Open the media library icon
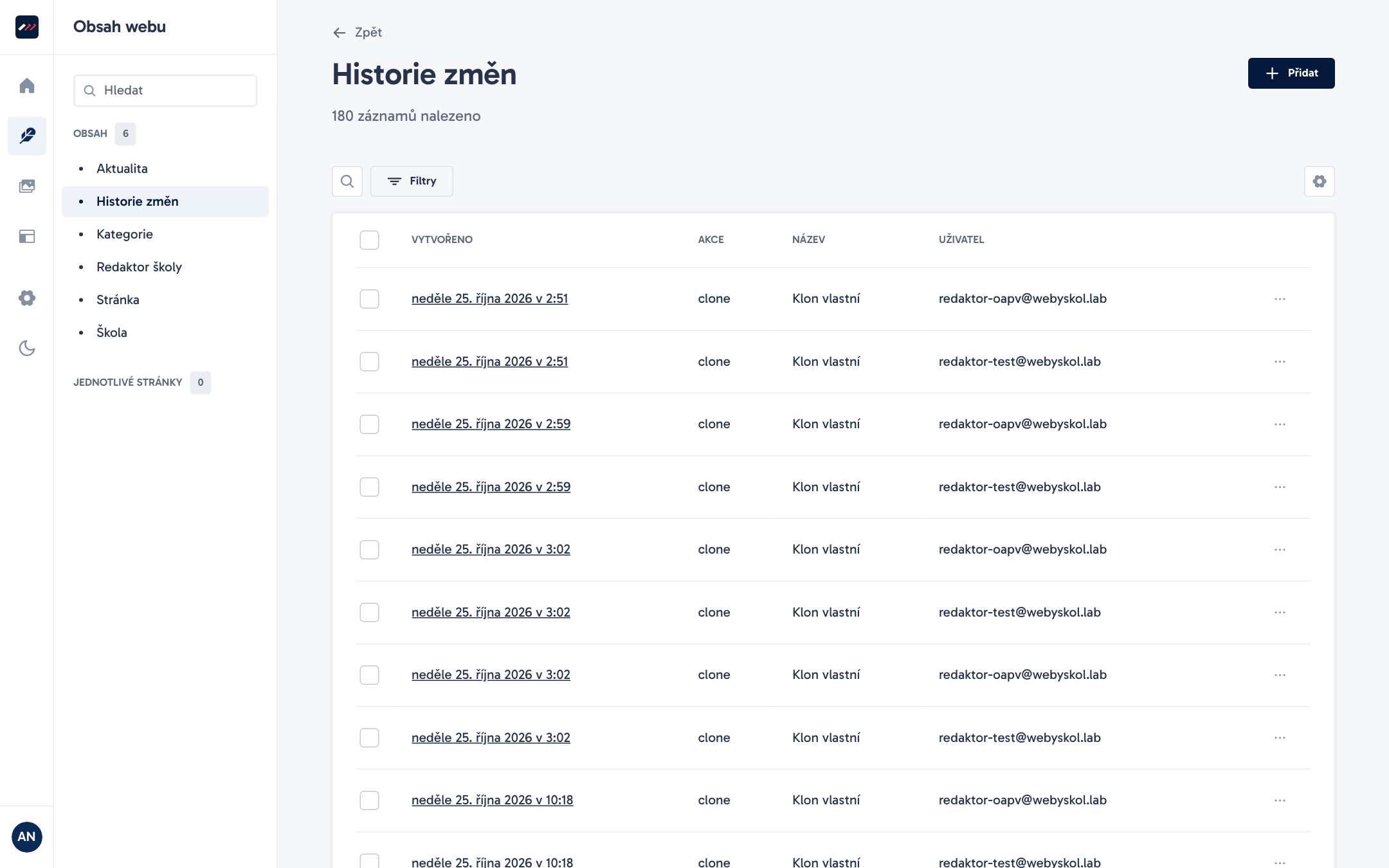This screenshot has width=1389, height=868. [x=27, y=186]
